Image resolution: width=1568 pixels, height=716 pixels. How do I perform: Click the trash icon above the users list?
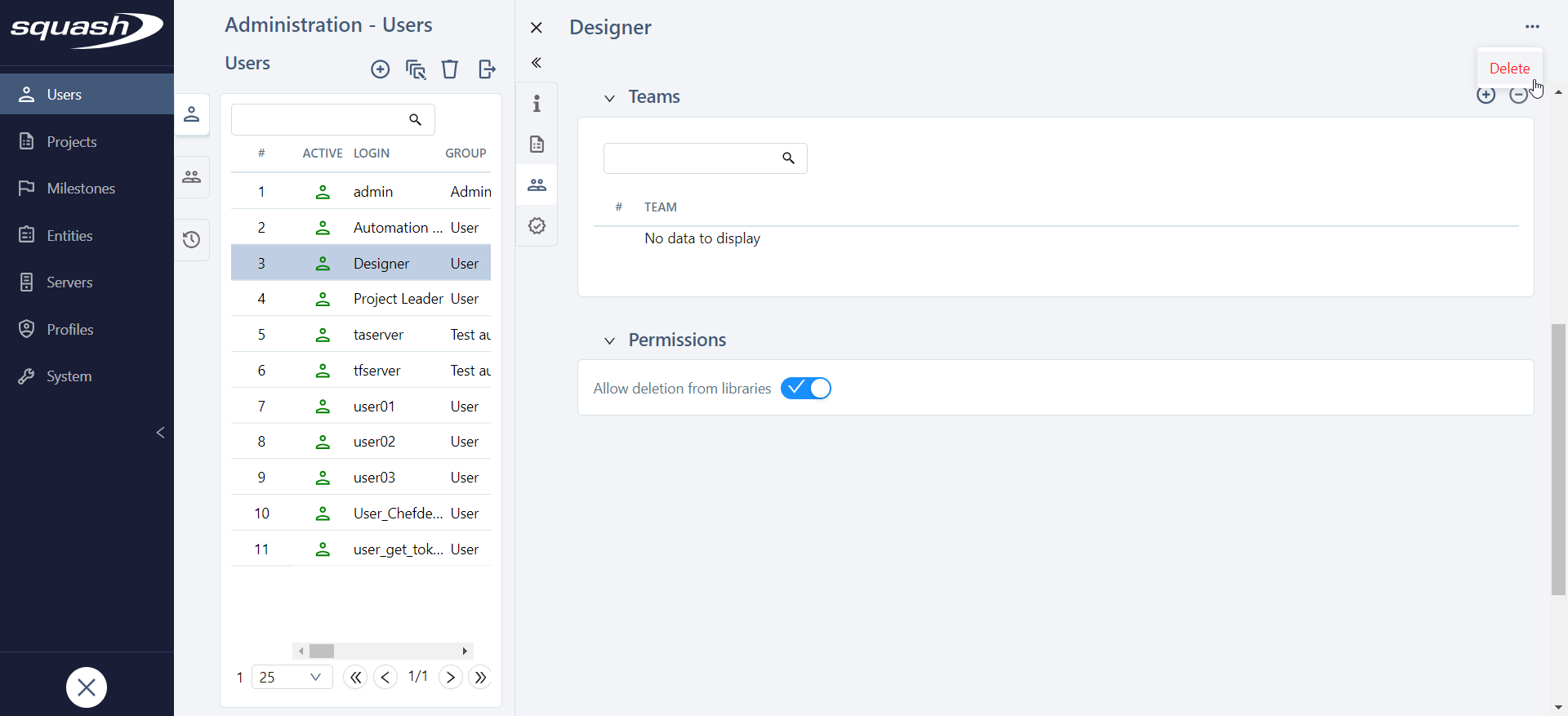coord(449,69)
